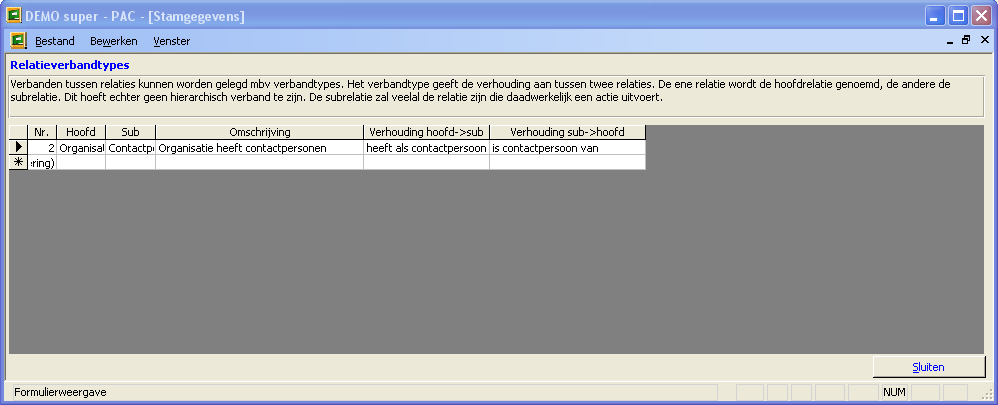Click the empty Verhouding hoofd->sub cell in new row
Viewport: 998px width, 405px height.
coord(426,162)
